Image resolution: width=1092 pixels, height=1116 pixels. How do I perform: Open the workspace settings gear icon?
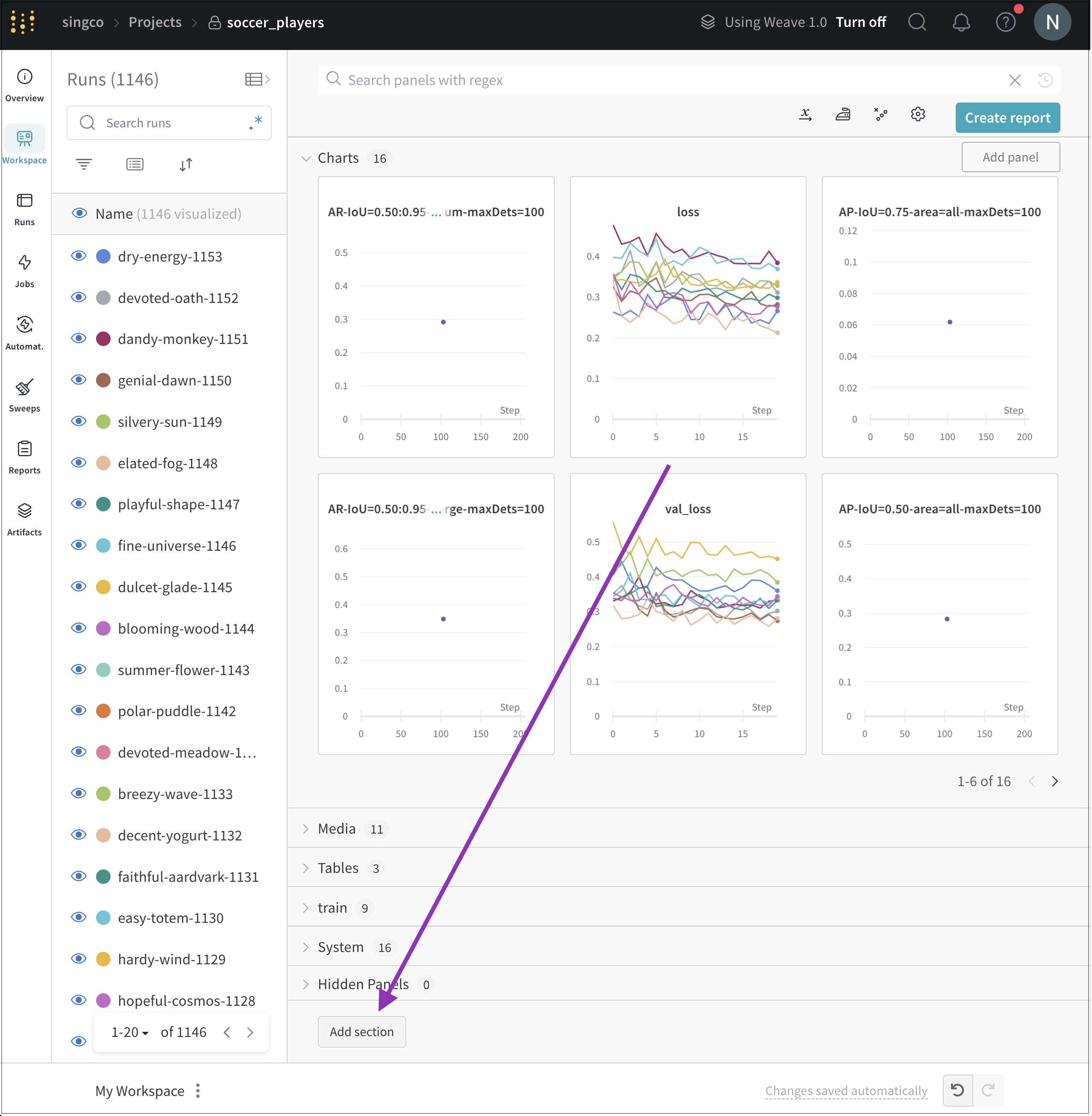coord(917,114)
